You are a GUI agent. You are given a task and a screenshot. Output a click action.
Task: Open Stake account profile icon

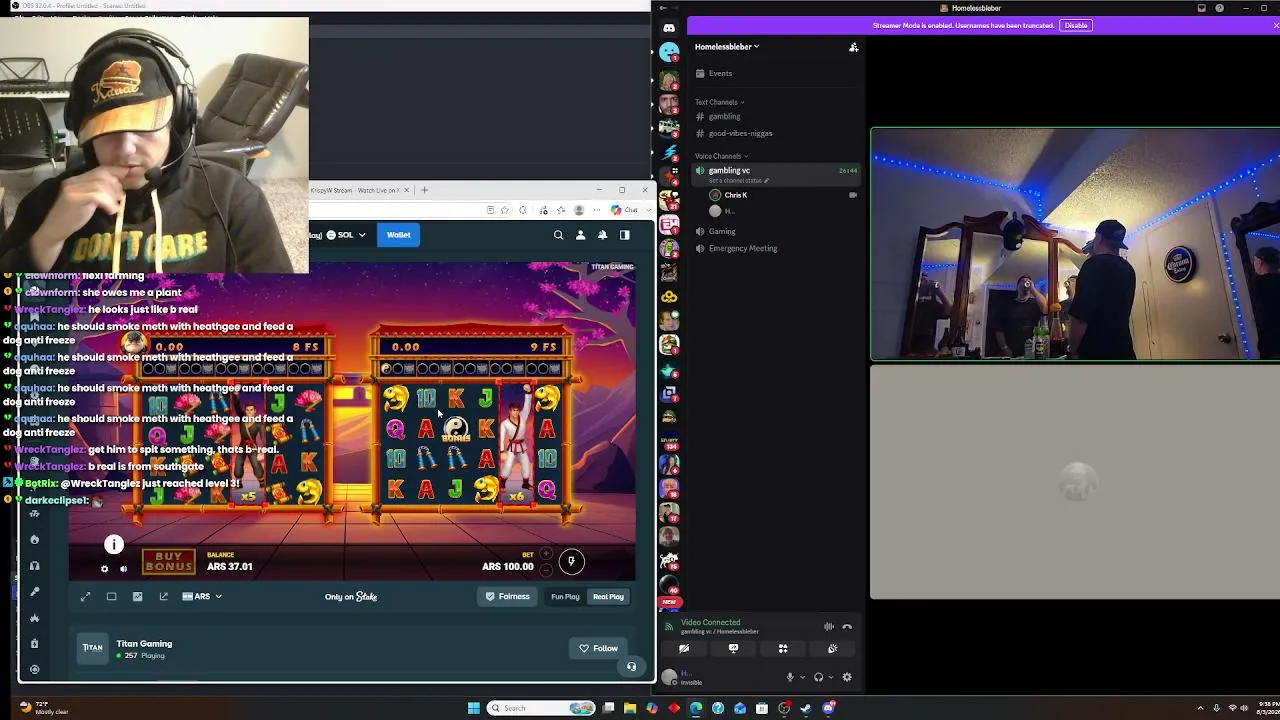point(580,235)
